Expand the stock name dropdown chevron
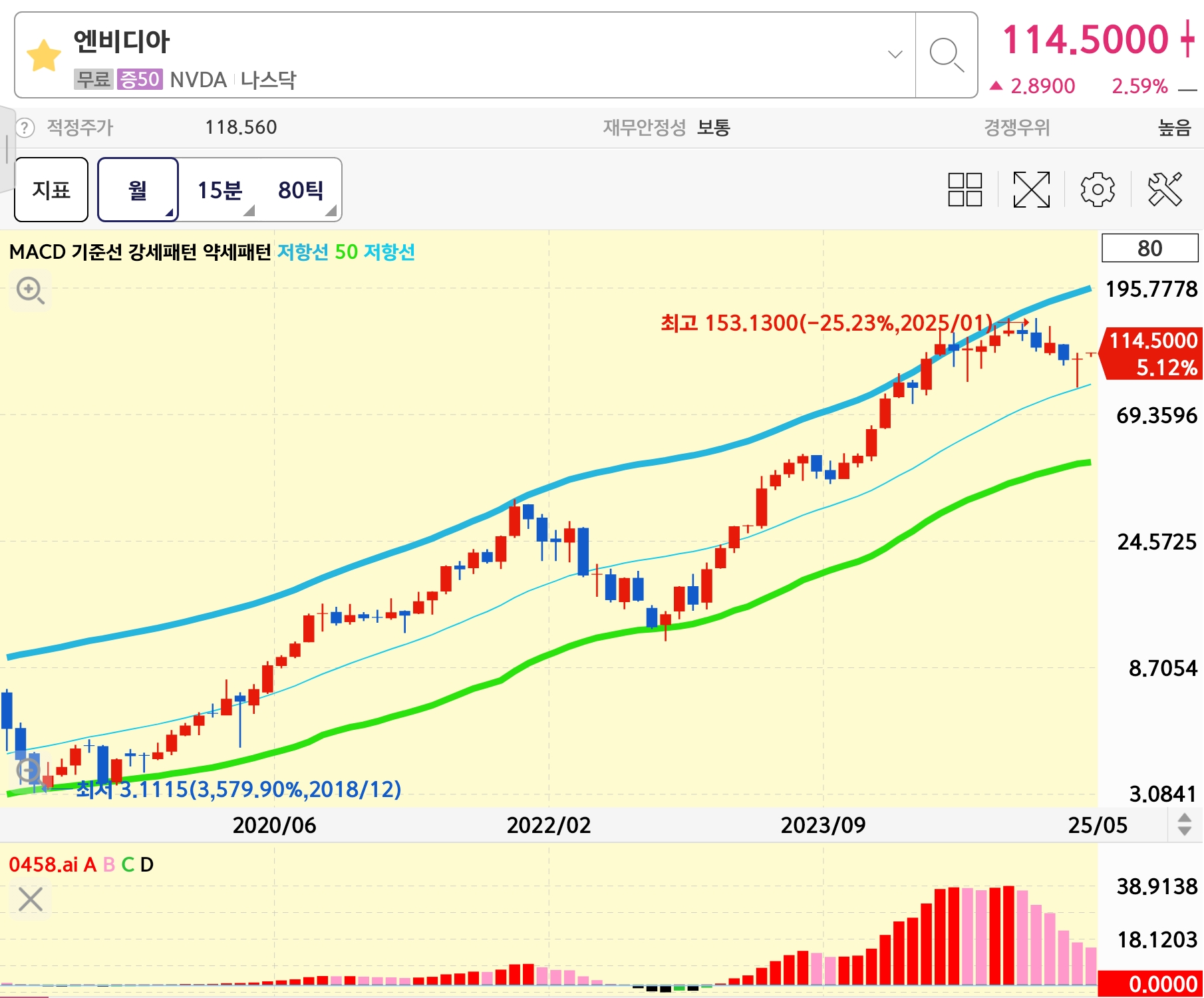 tap(895, 54)
